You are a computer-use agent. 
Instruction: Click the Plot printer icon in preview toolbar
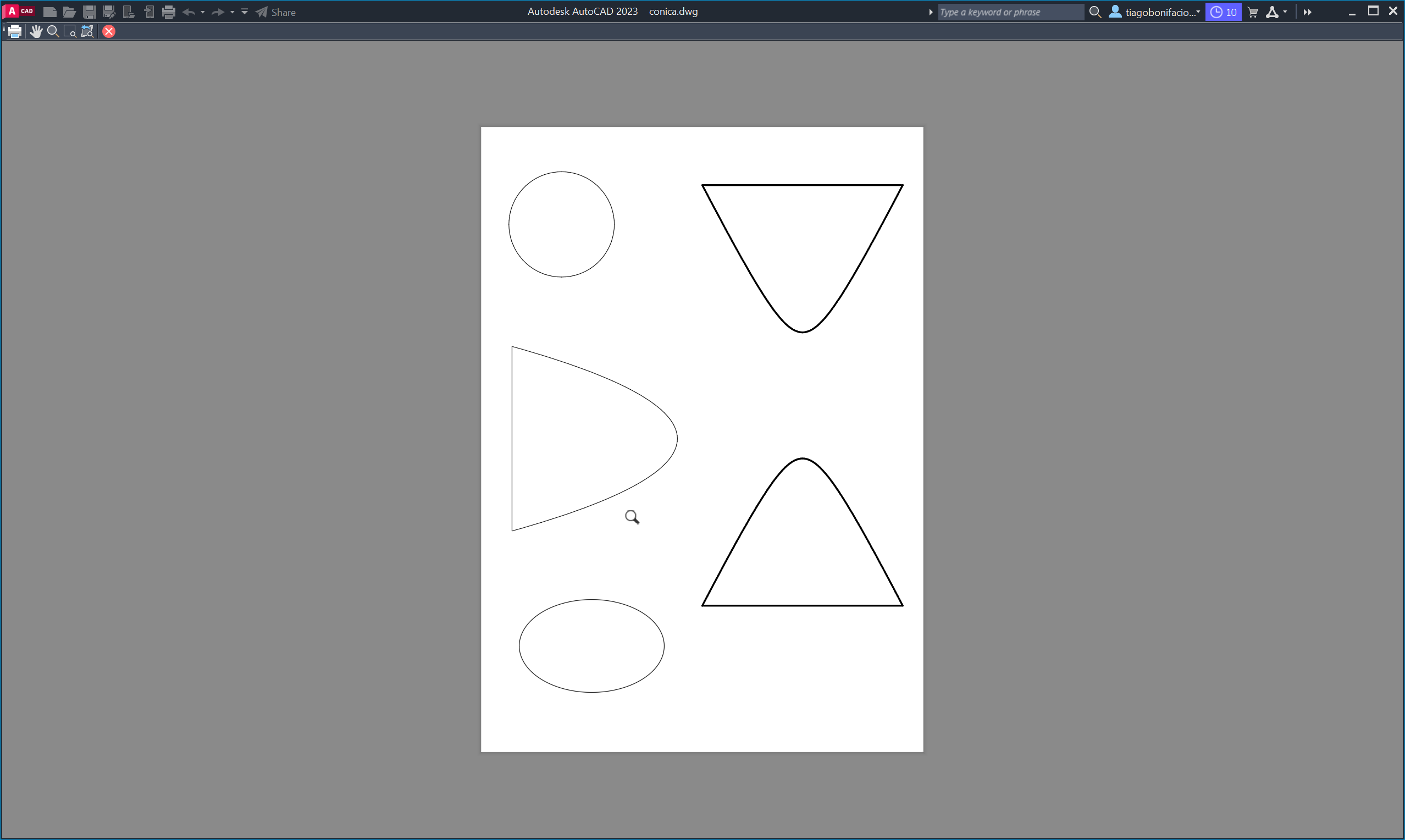(x=15, y=32)
